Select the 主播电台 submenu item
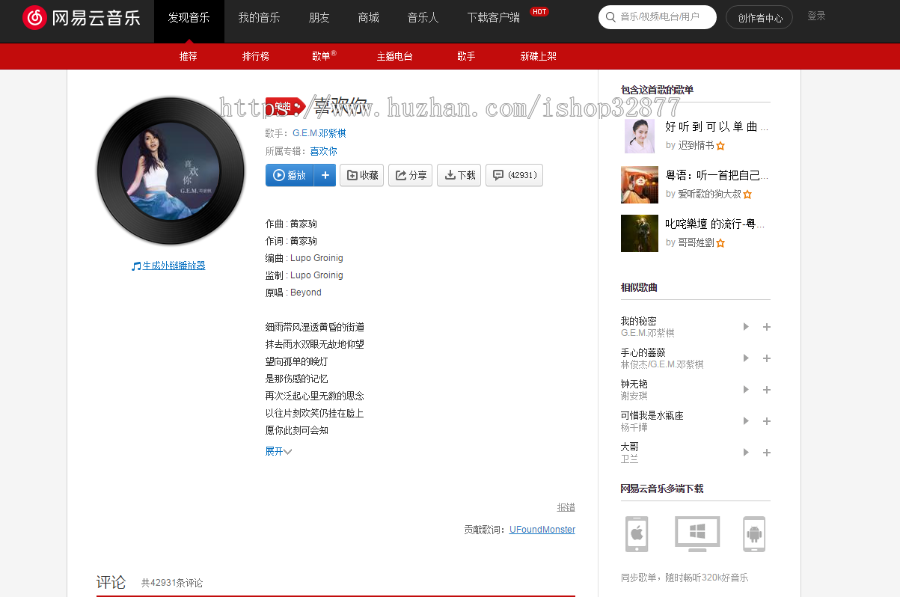900x597 pixels. point(394,56)
